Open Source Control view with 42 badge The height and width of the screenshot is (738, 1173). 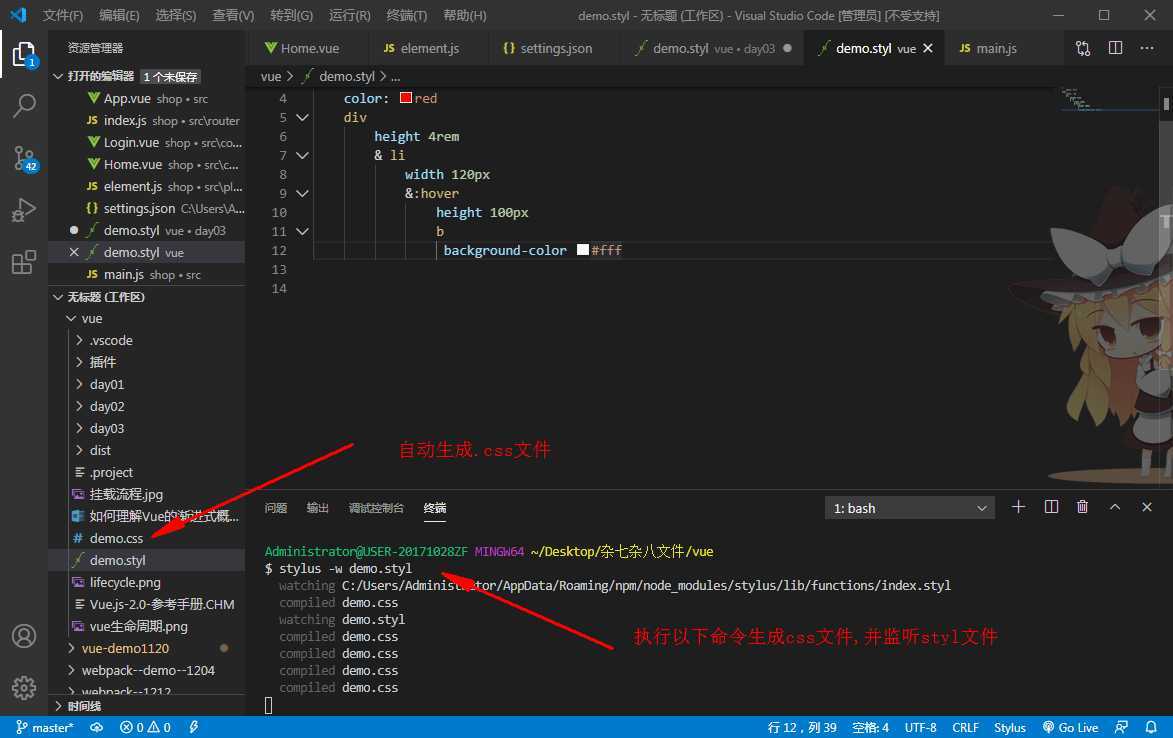pos(24,158)
